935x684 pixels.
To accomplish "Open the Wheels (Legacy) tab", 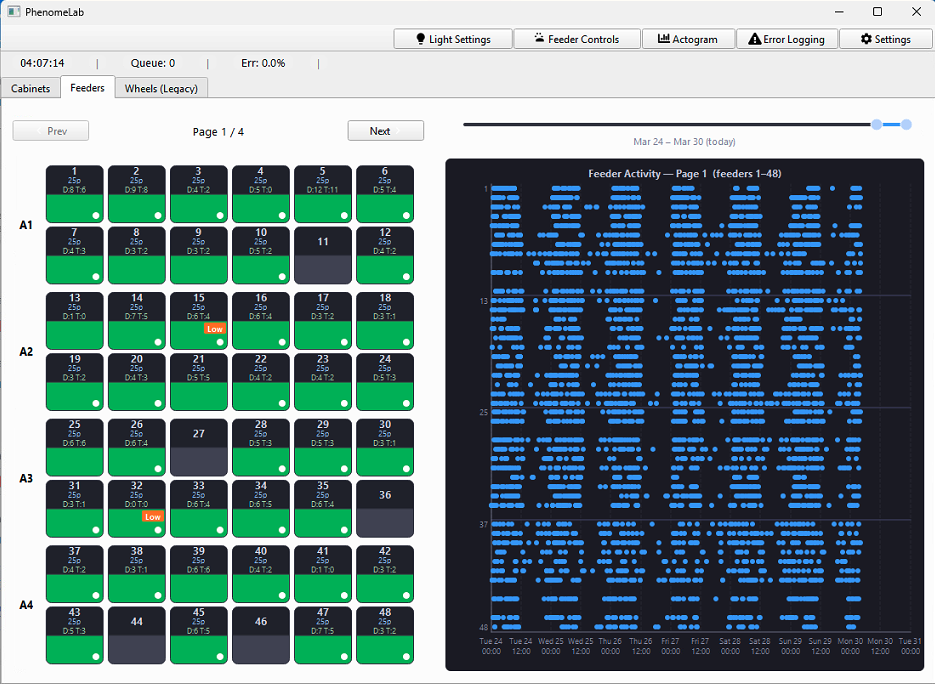I will coord(161,88).
